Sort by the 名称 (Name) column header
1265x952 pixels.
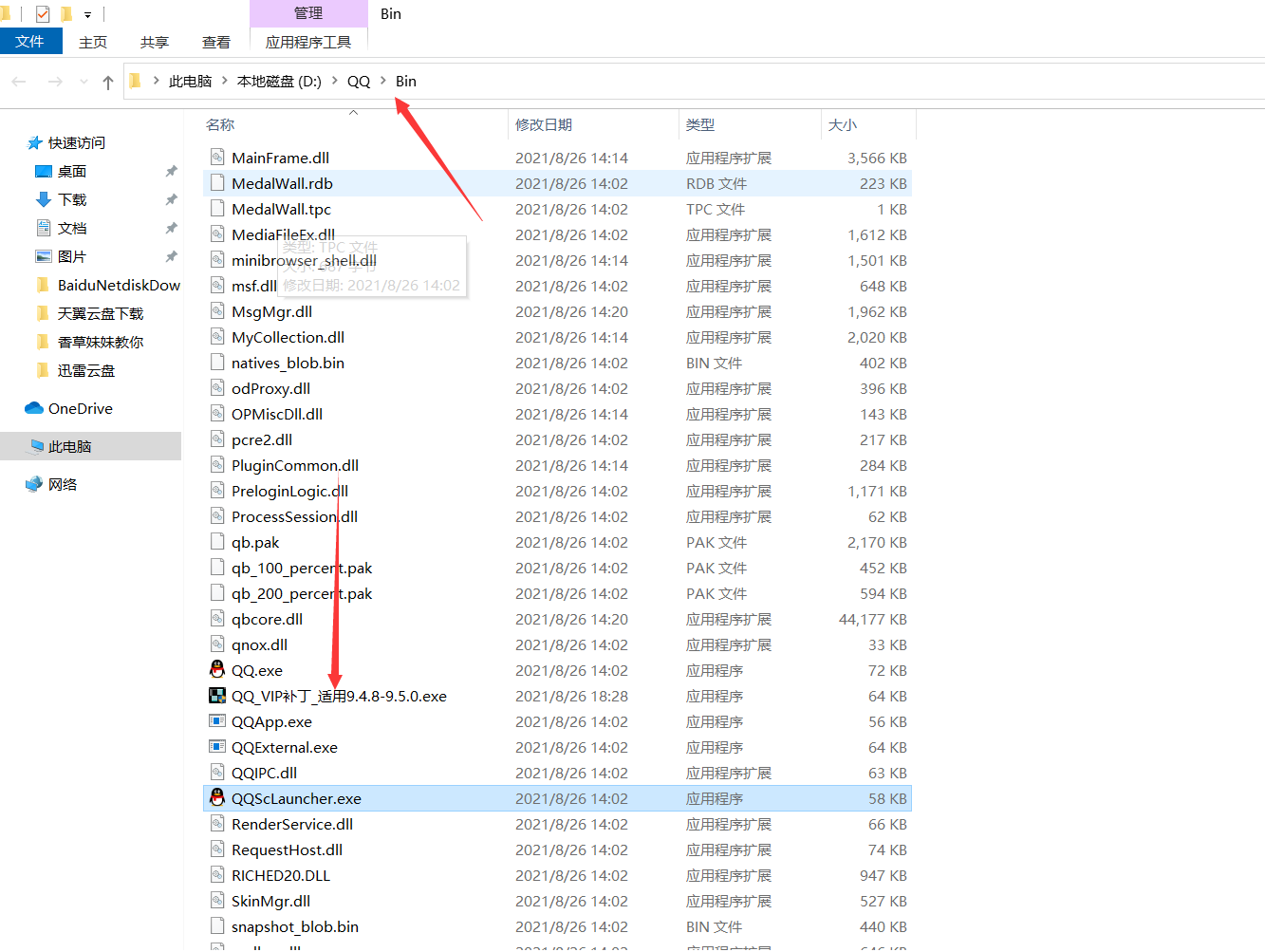pyautogui.click(x=353, y=124)
